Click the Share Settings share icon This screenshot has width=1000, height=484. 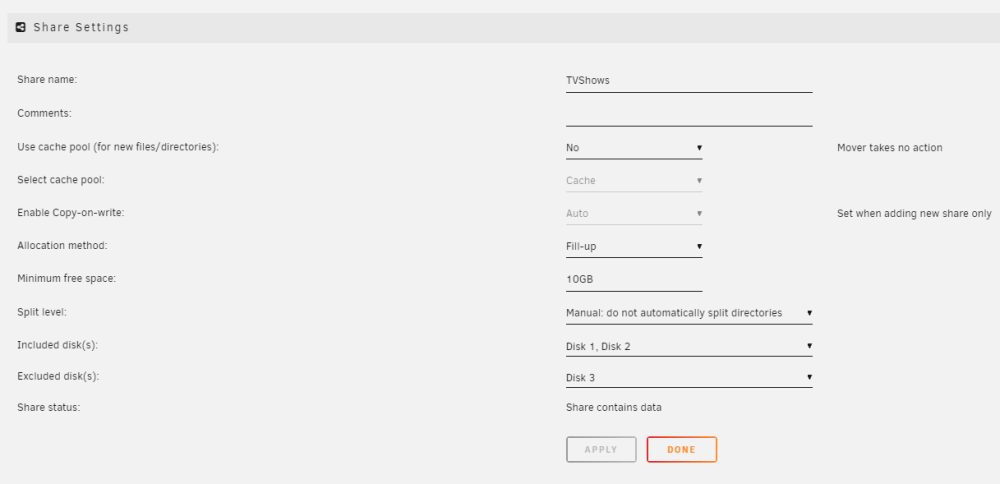click(x=20, y=27)
